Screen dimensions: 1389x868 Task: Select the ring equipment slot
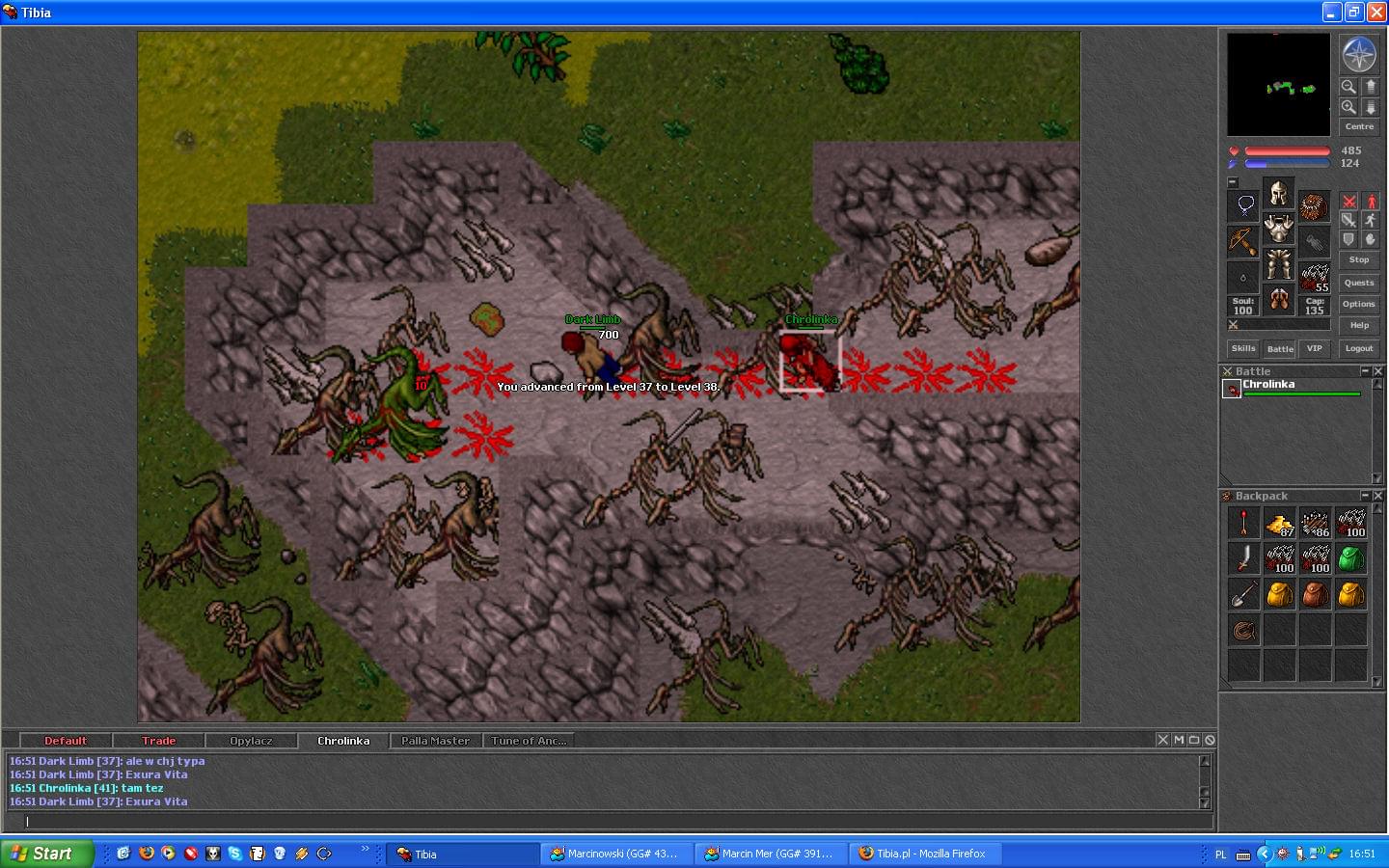pos(1243,277)
